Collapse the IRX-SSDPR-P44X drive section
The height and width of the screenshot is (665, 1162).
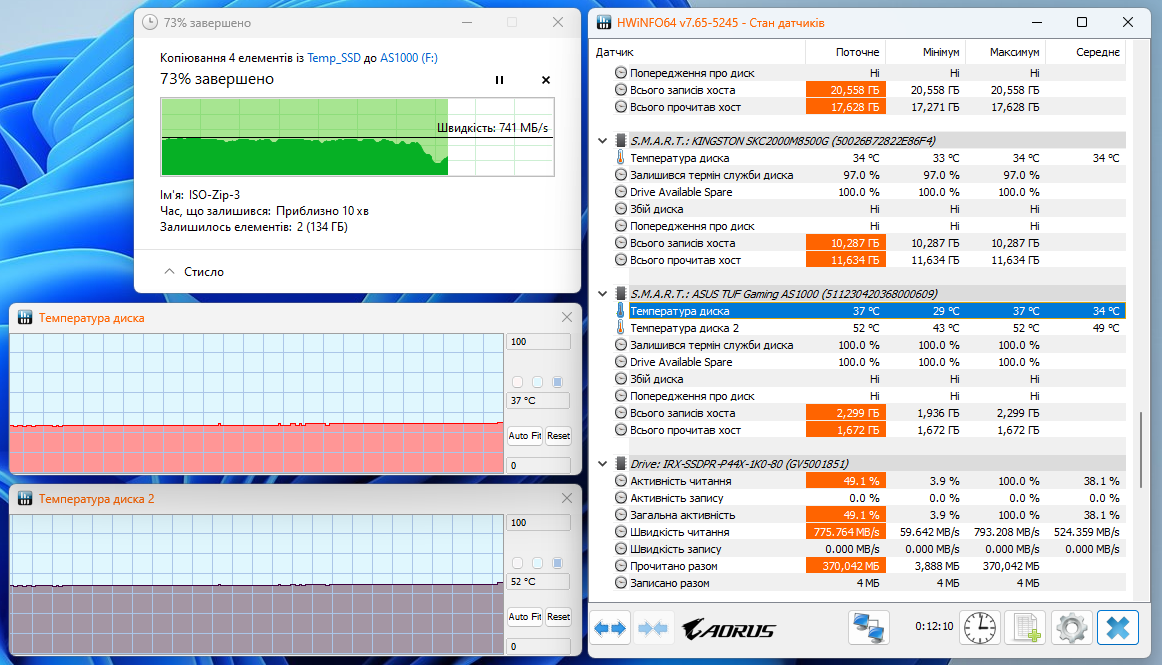[x=602, y=464]
